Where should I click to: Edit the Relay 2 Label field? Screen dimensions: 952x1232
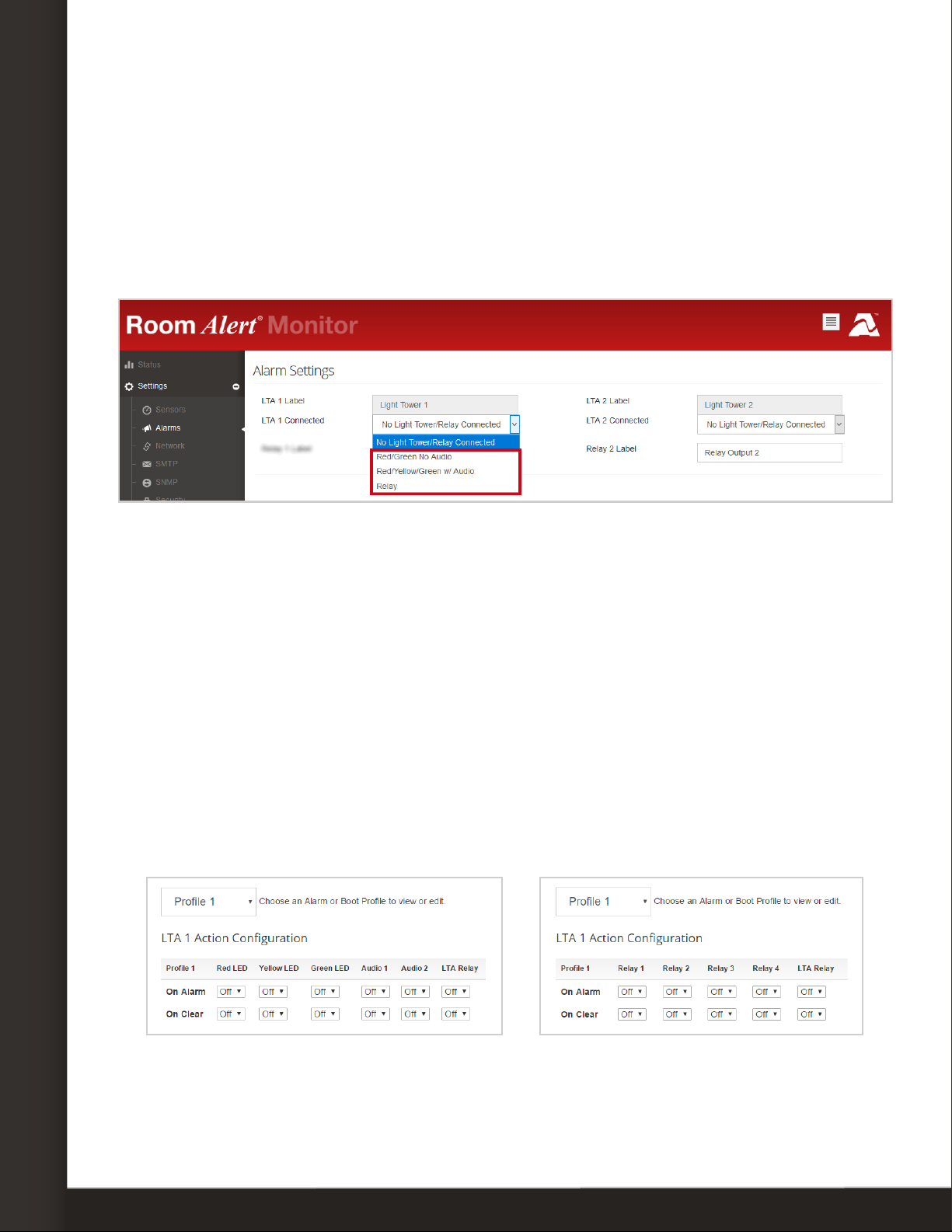click(769, 452)
